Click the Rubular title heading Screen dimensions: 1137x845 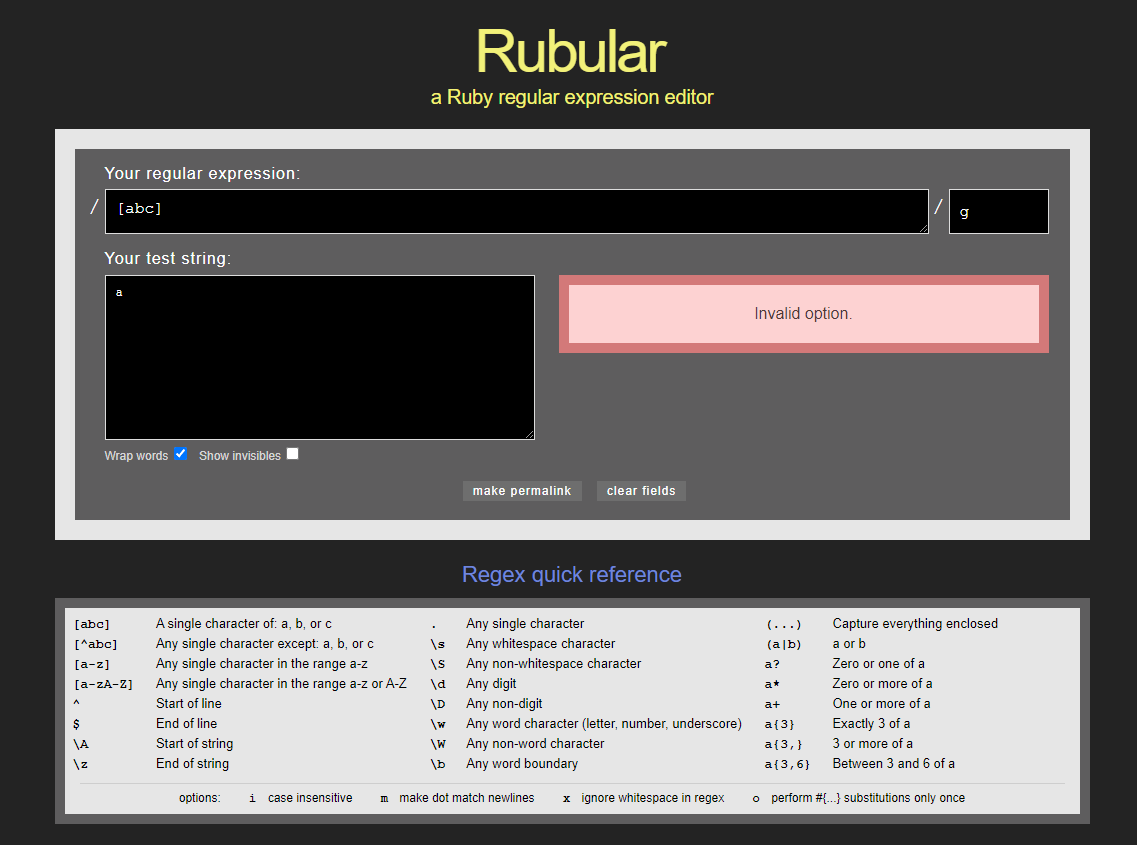point(571,51)
